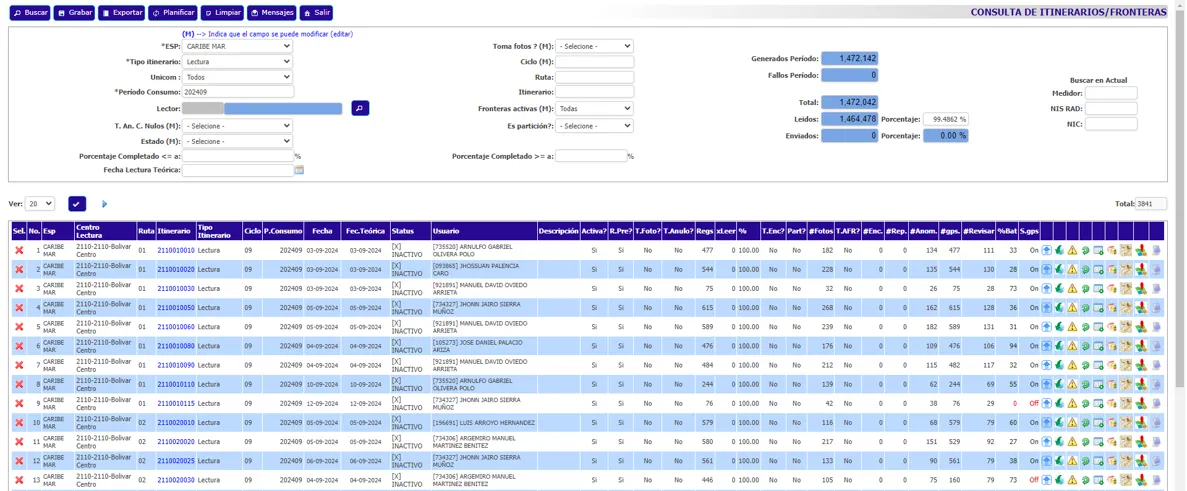The width and height of the screenshot is (1187, 491).
Task: Click the Planificar toolbar button
Action: (173, 13)
